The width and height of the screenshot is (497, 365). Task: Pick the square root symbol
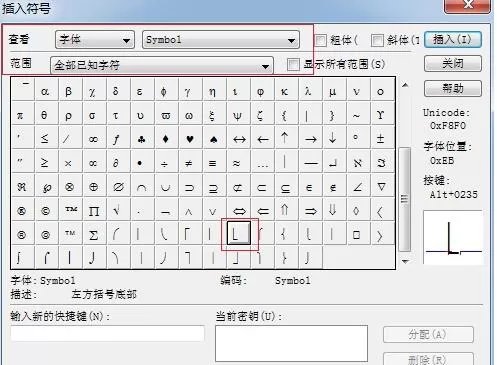point(118,210)
